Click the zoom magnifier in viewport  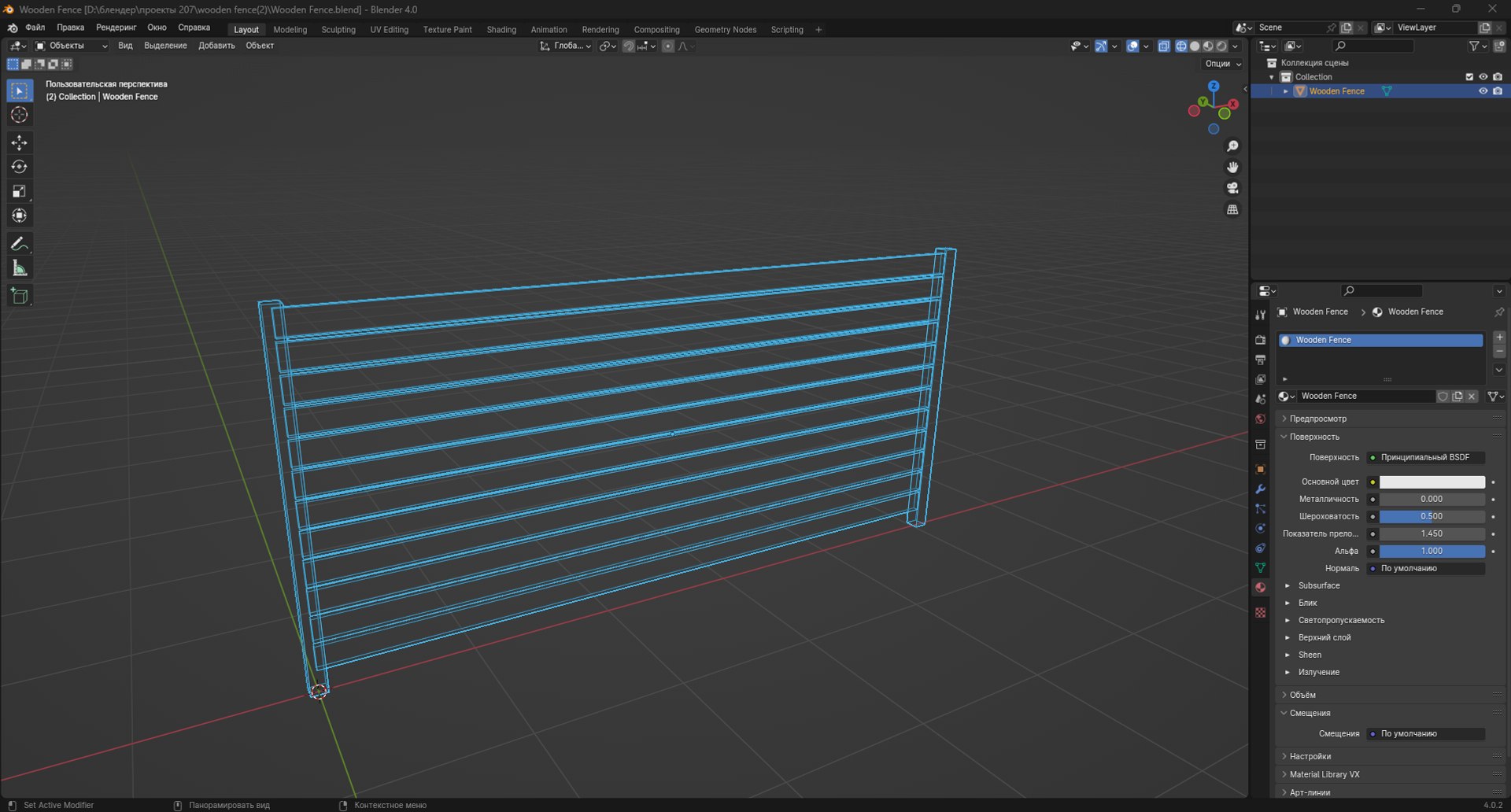(1232, 146)
